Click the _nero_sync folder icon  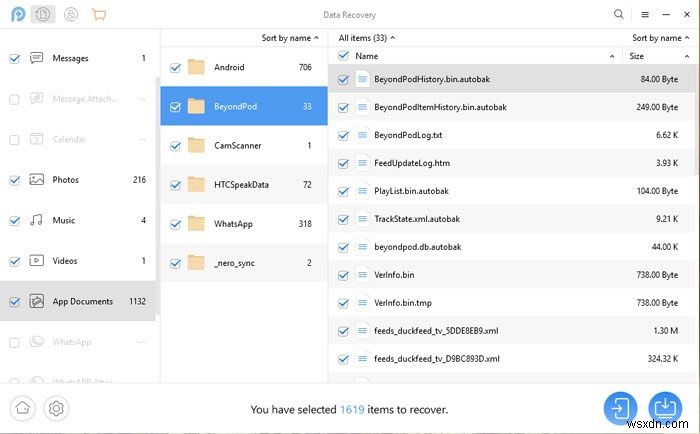tap(196, 263)
